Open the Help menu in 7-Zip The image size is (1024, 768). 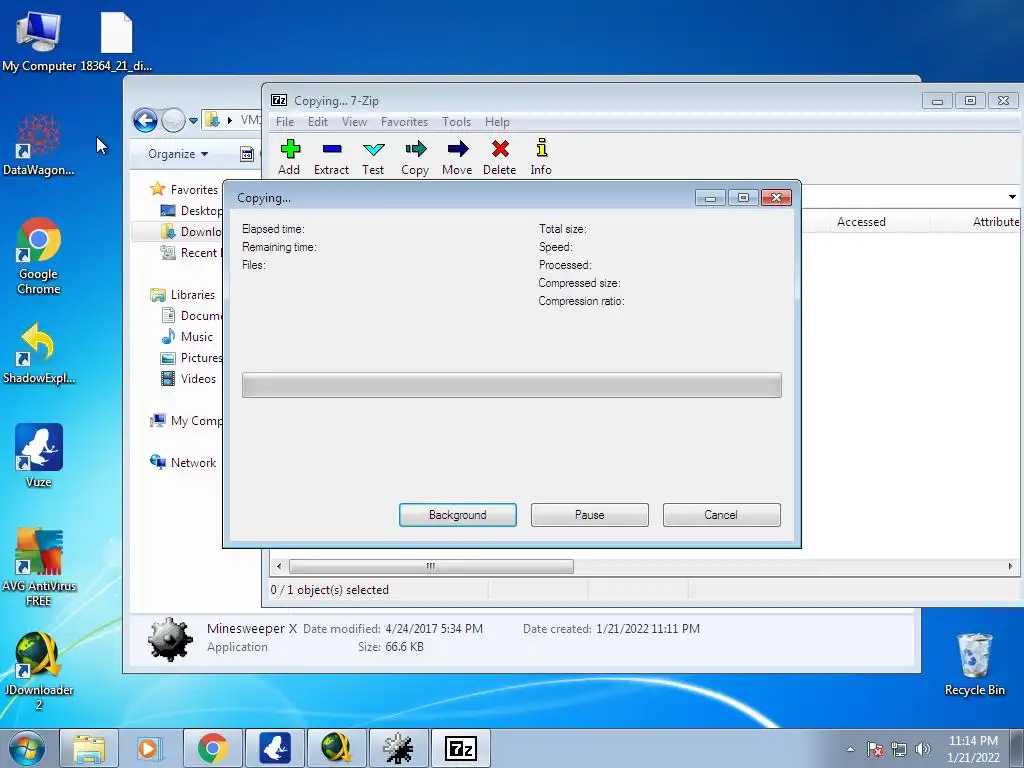pyautogui.click(x=497, y=122)
